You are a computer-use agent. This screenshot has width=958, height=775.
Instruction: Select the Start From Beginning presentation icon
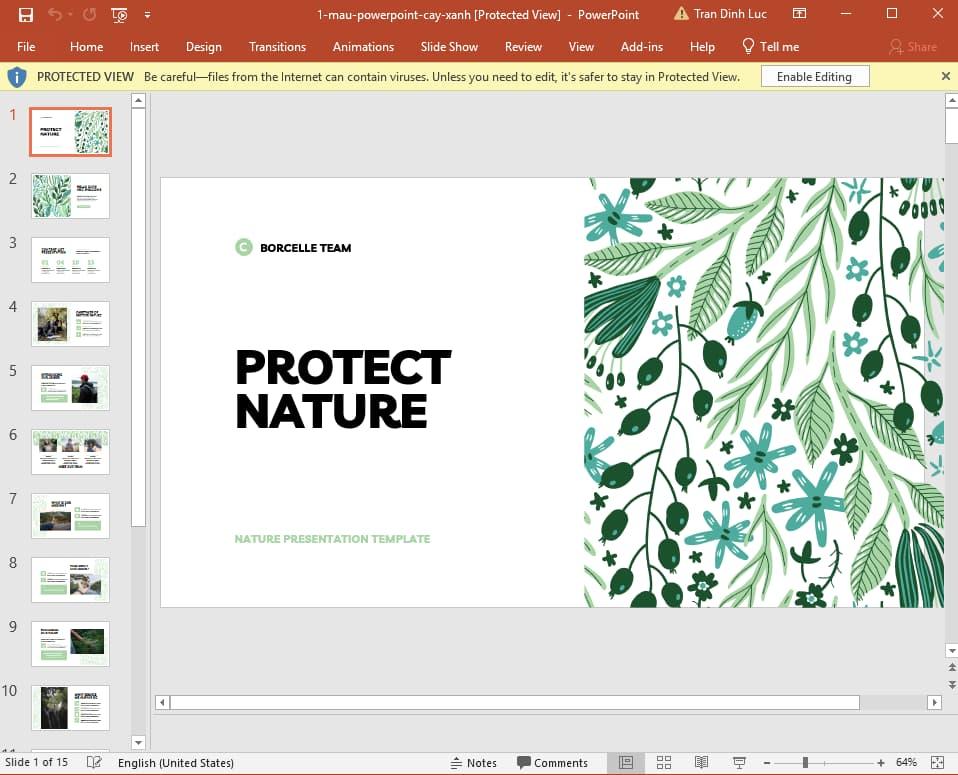pyautogui.click(x=118, y=14)
